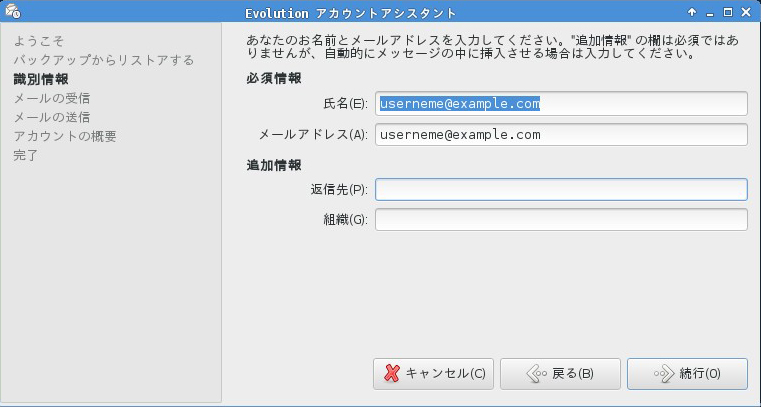Viewport: 761px width, 407px height.
Task: Click the Evolution アカウントアシスタント title bar text
Action: (351, 12)
